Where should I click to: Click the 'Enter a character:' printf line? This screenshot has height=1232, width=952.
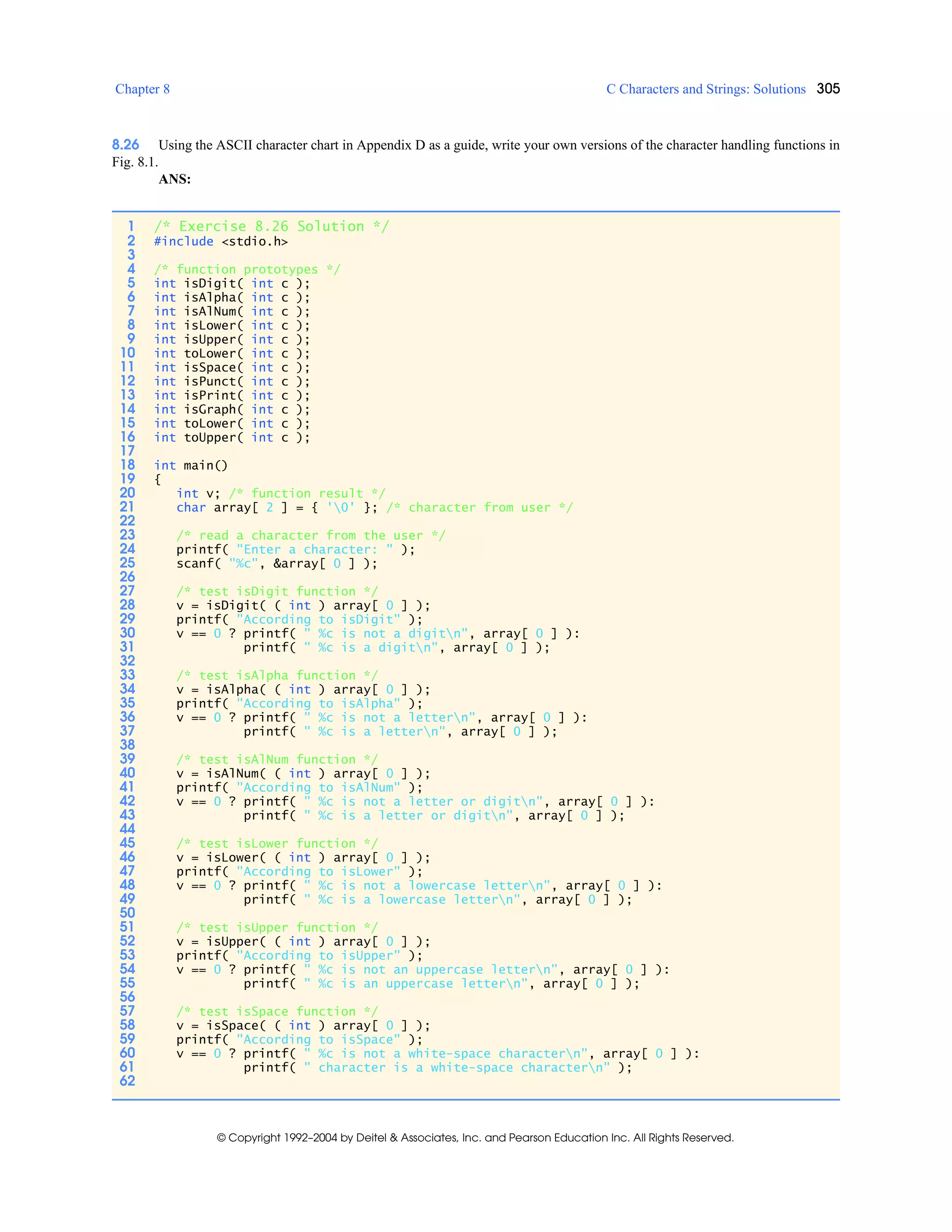coord(295,550)
